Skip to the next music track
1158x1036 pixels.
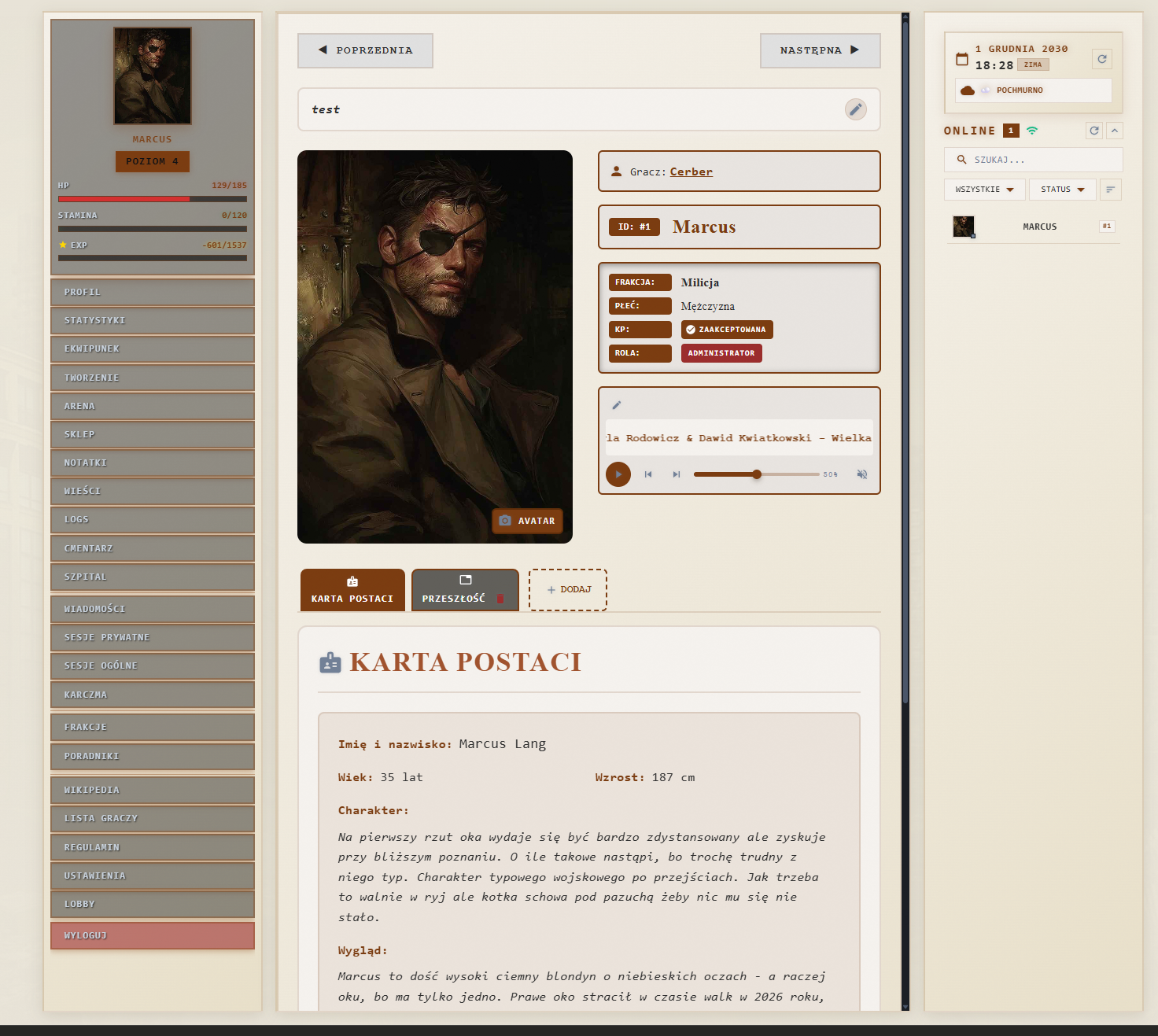(x=676, y=474)
